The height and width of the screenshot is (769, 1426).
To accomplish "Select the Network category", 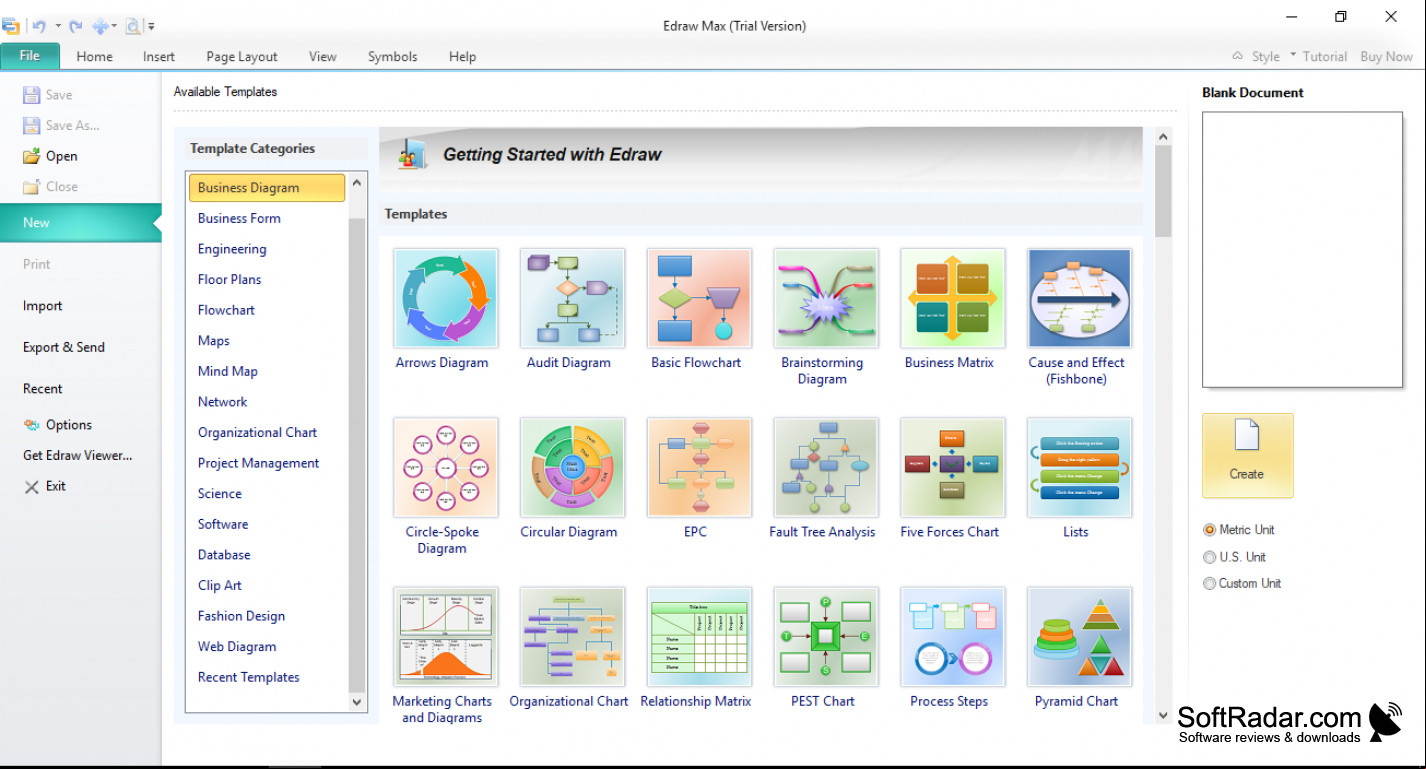I will [222, 402].
